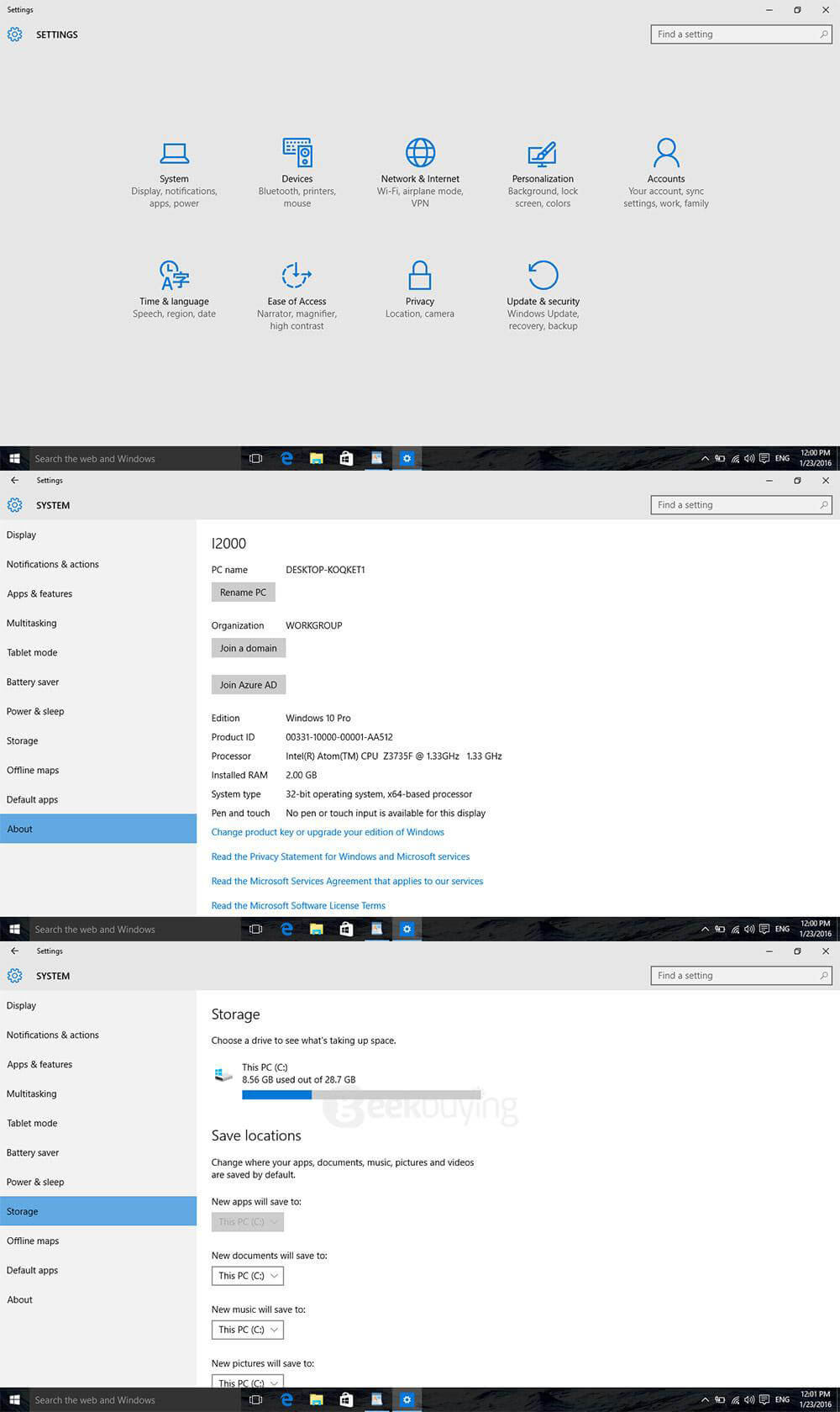
Task: Click the DESKTOP-KOQKET1 PC name text
Action: tap(325, 570)
